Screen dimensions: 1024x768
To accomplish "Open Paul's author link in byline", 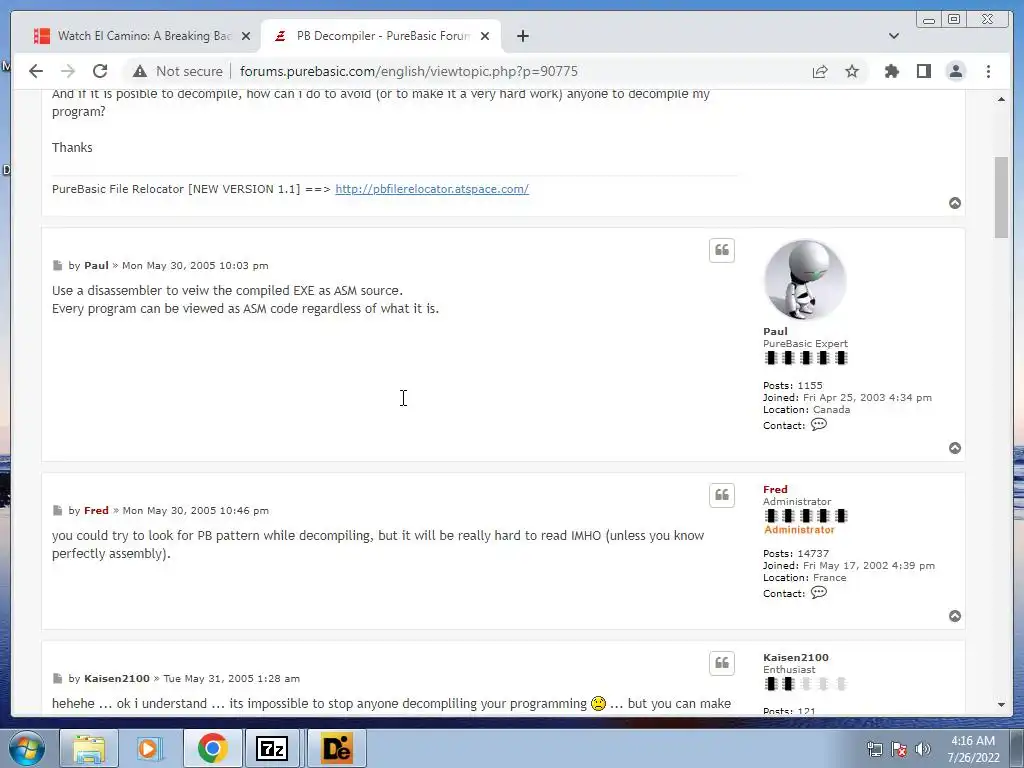I will [x=96, y=265].
